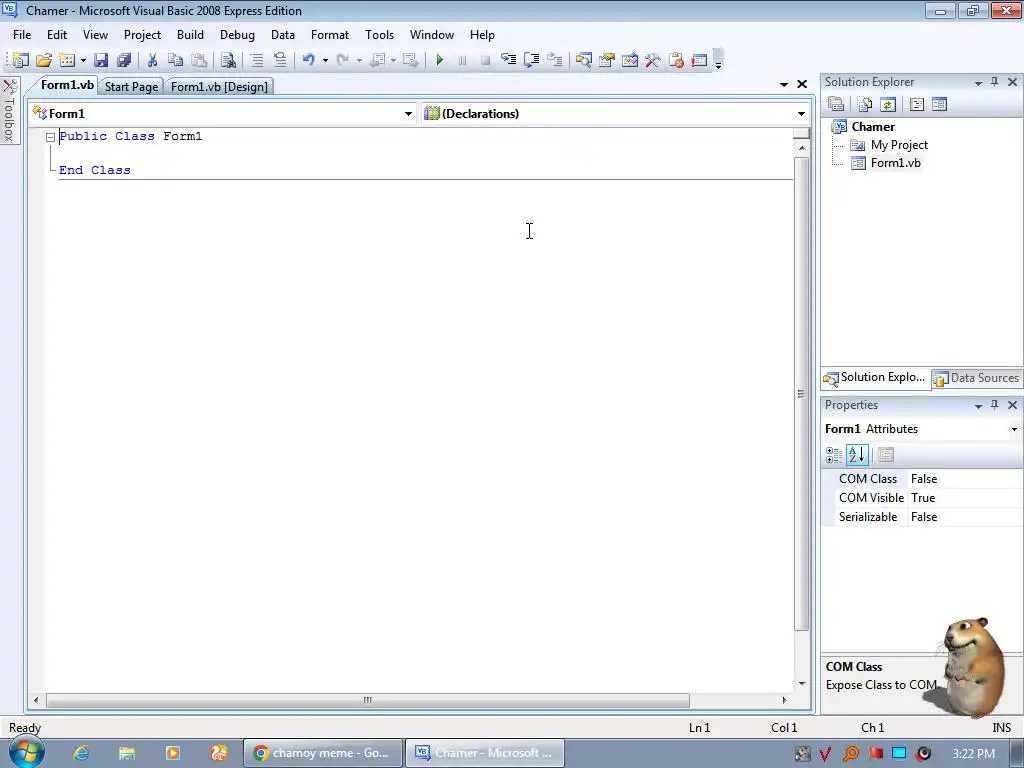
Task: Click the Save All stacked floppies icon
Action: (124, 60)
